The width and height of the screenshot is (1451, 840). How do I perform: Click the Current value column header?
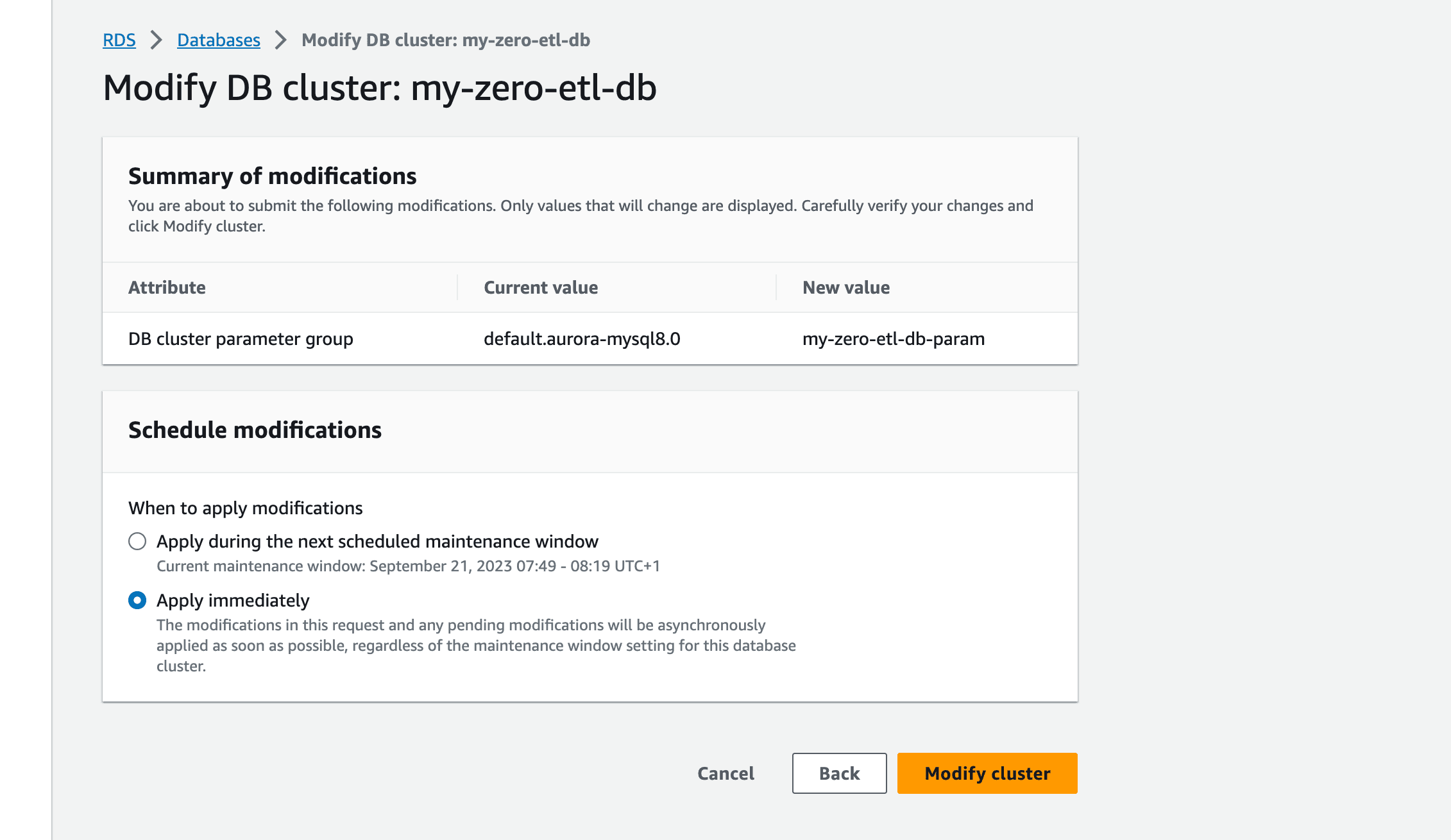click(x=541, y=287)
